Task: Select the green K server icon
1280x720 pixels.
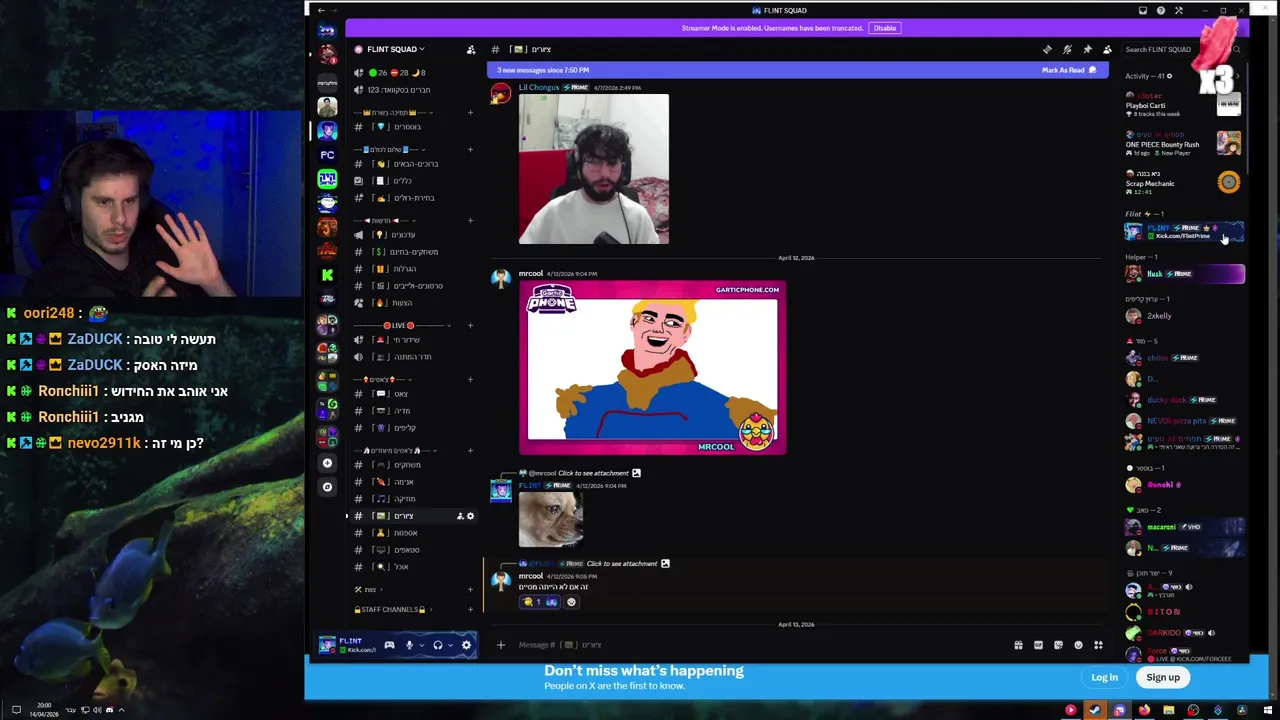Action: click(x=327, y=275)
